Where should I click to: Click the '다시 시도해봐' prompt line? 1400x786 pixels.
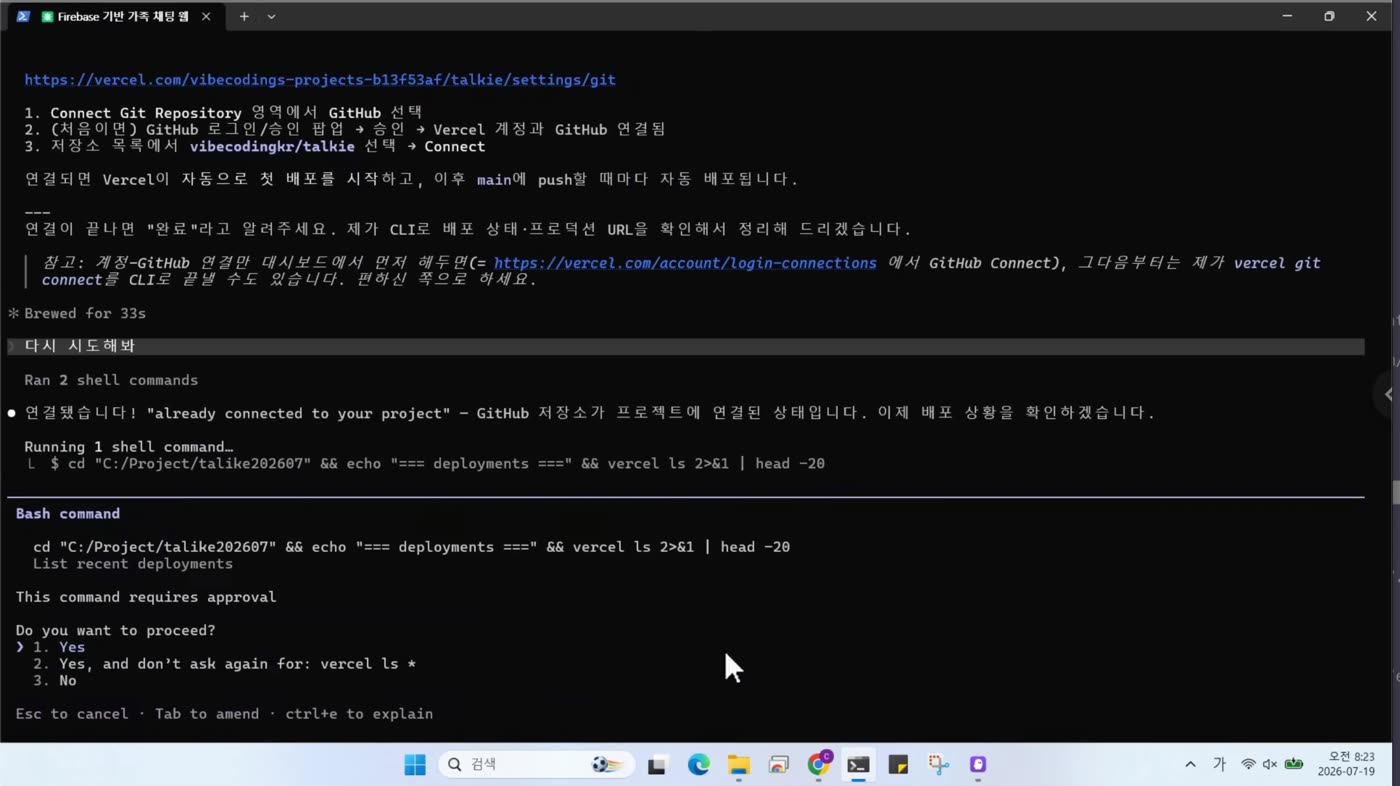pyautogui.click(x=685, y=346)
